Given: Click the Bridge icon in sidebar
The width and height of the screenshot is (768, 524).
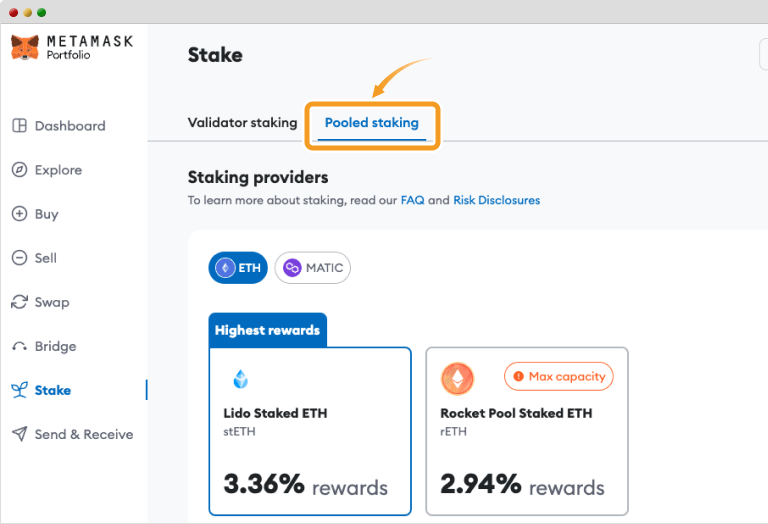Looking at the screenshot, I should click(x=19, y=347).
